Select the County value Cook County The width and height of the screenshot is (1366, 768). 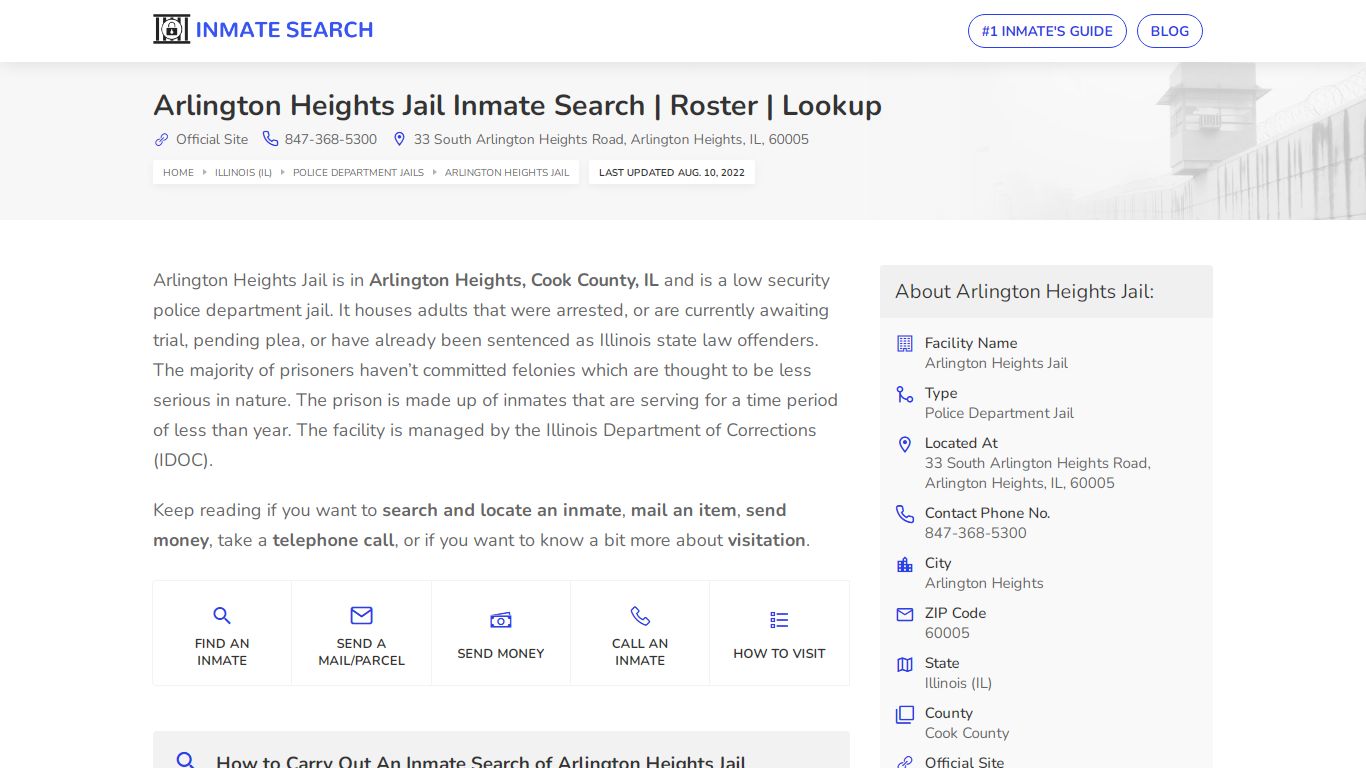[967, 733]
